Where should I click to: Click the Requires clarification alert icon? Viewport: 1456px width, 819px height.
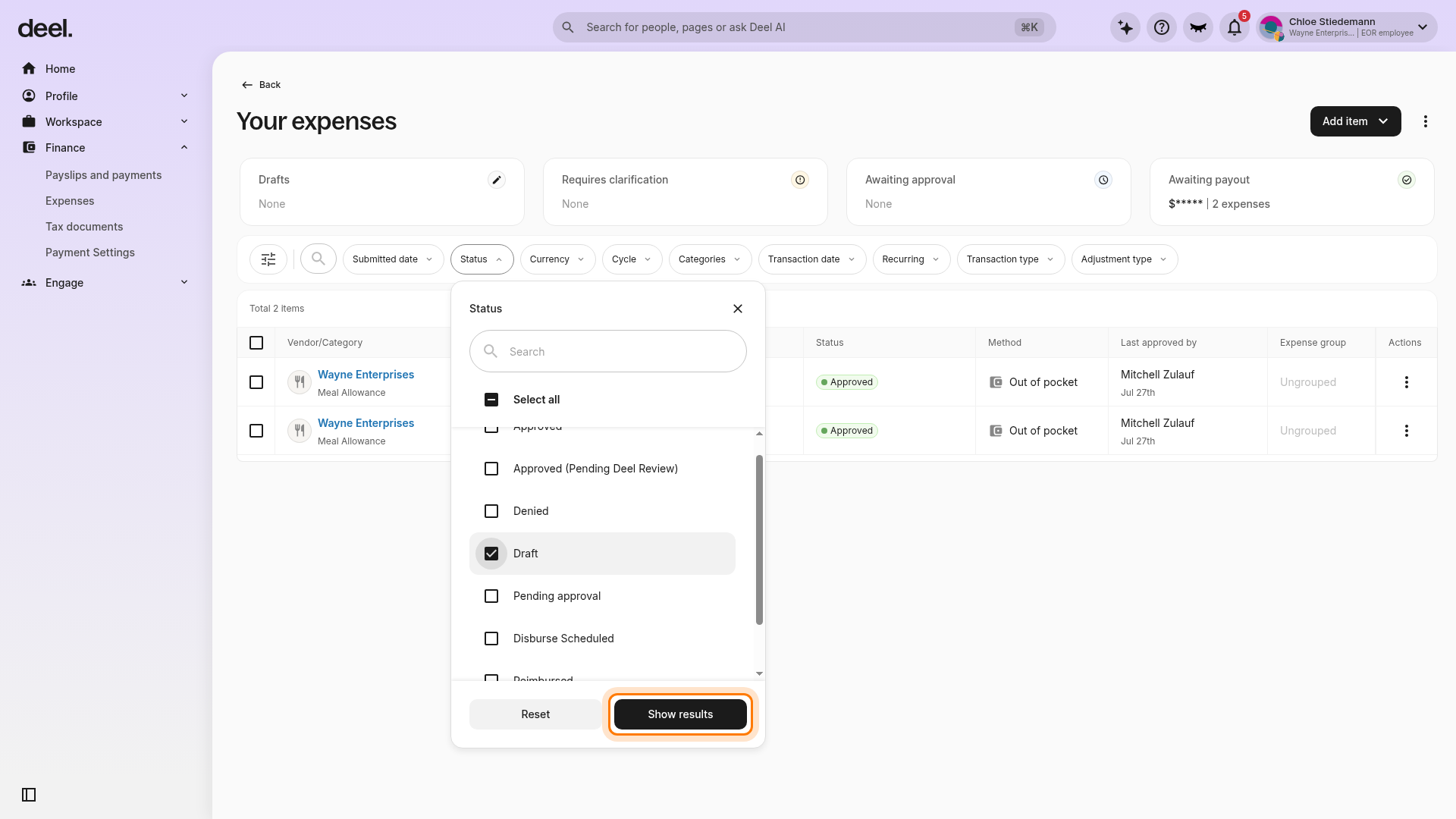pyautogui.click(x=800, y=180)
